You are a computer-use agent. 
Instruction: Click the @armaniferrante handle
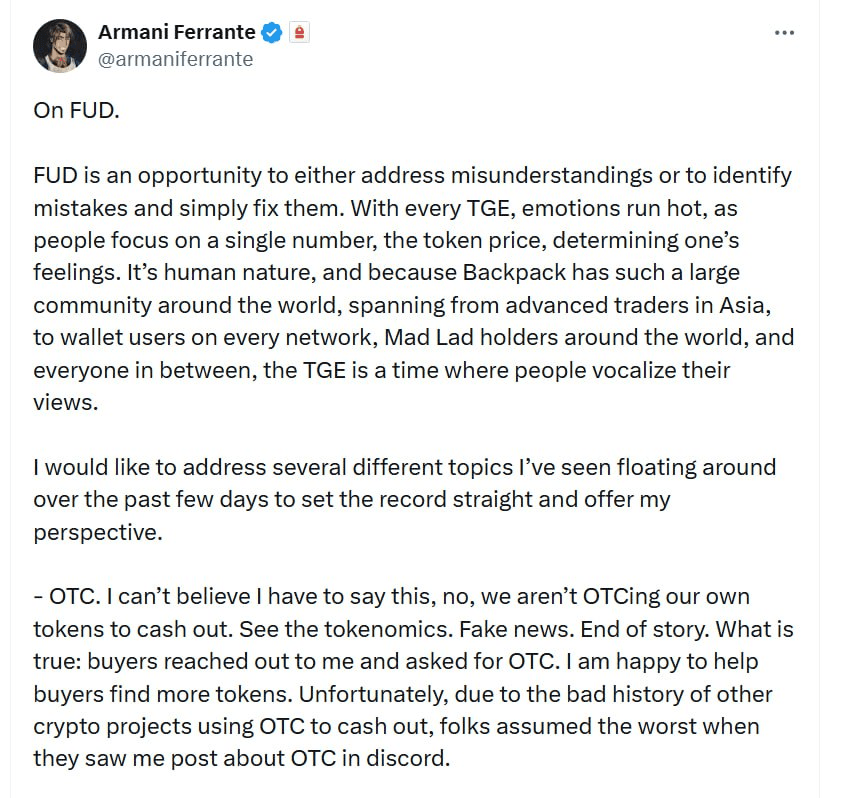175,59
